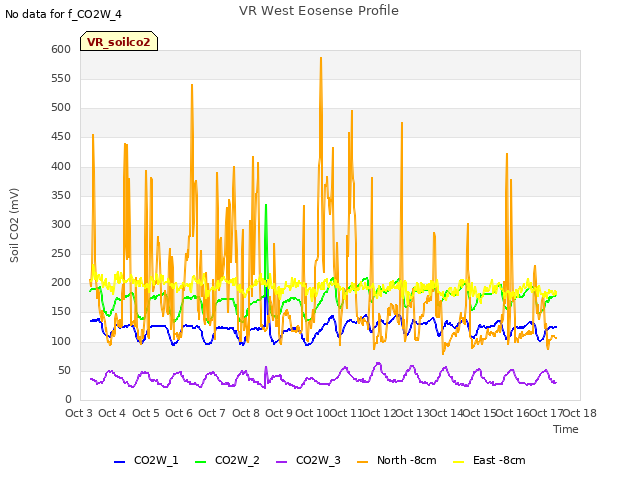640x480 pixels.
Task: Click the Oct 5 x-axis date label
Action: coord(146,413)
